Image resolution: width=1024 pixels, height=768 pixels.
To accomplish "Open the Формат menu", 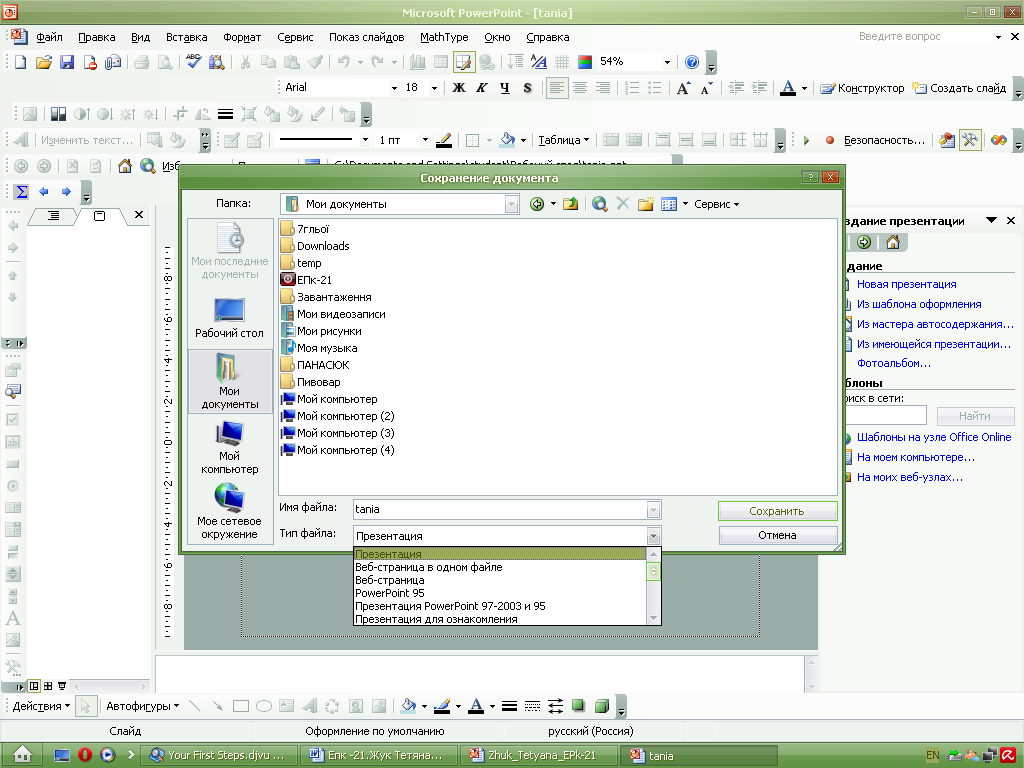I will [242, 37].
